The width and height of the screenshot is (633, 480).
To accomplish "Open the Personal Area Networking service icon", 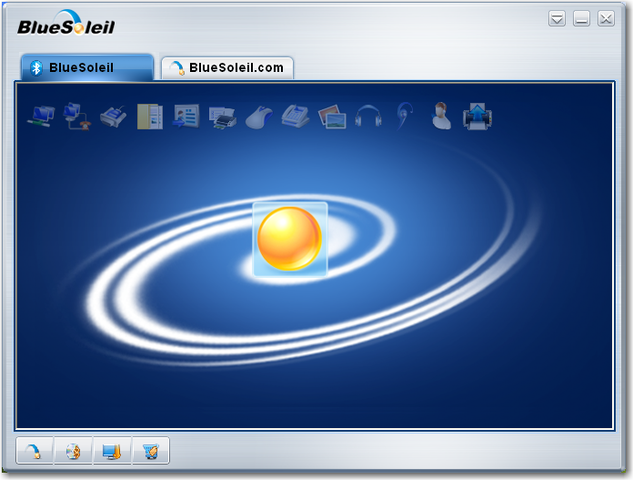I will coord(41,116).
